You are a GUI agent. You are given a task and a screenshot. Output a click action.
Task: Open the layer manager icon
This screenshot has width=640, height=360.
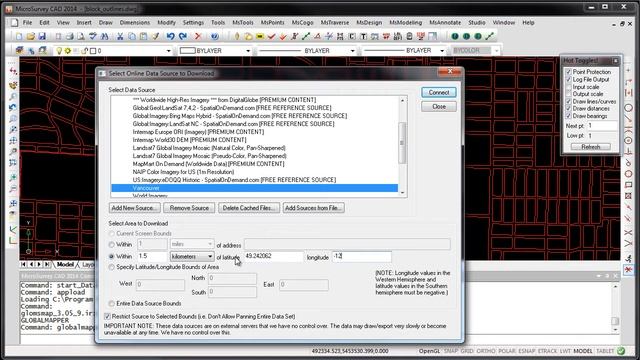point(19,51)
